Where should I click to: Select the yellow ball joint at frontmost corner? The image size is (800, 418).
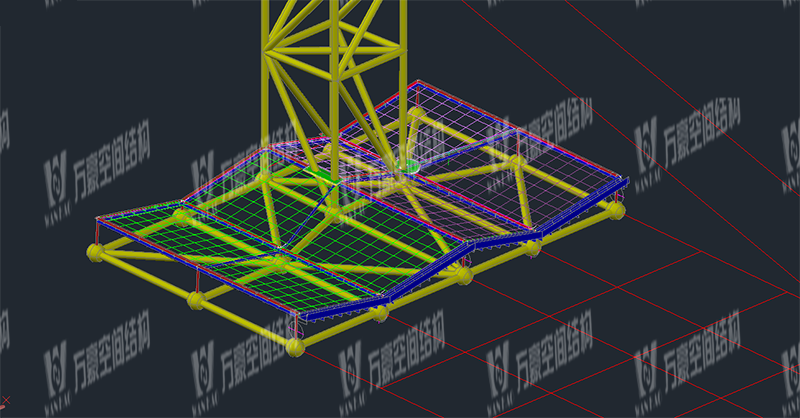coord(295,347)
